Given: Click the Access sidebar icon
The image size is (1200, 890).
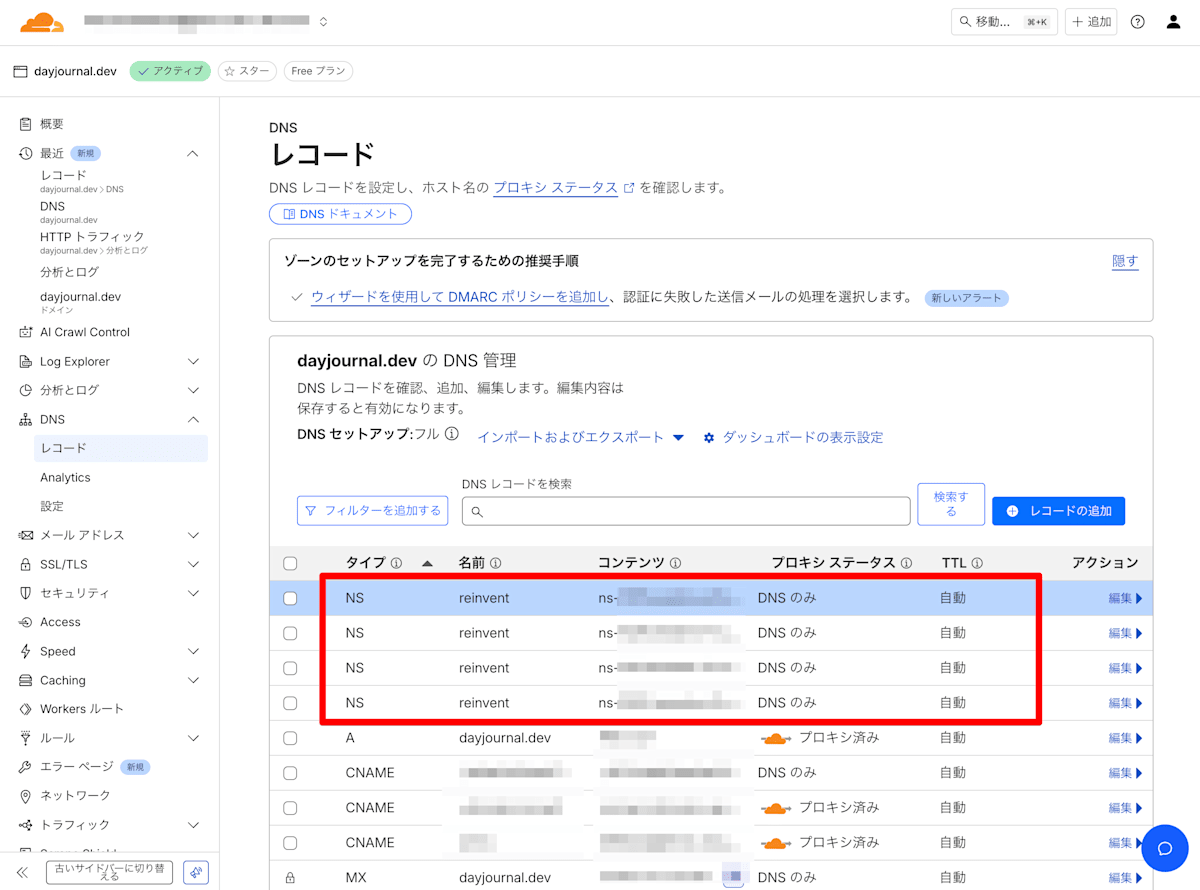Looking at the screenshot, I should (x=26, y=622).
